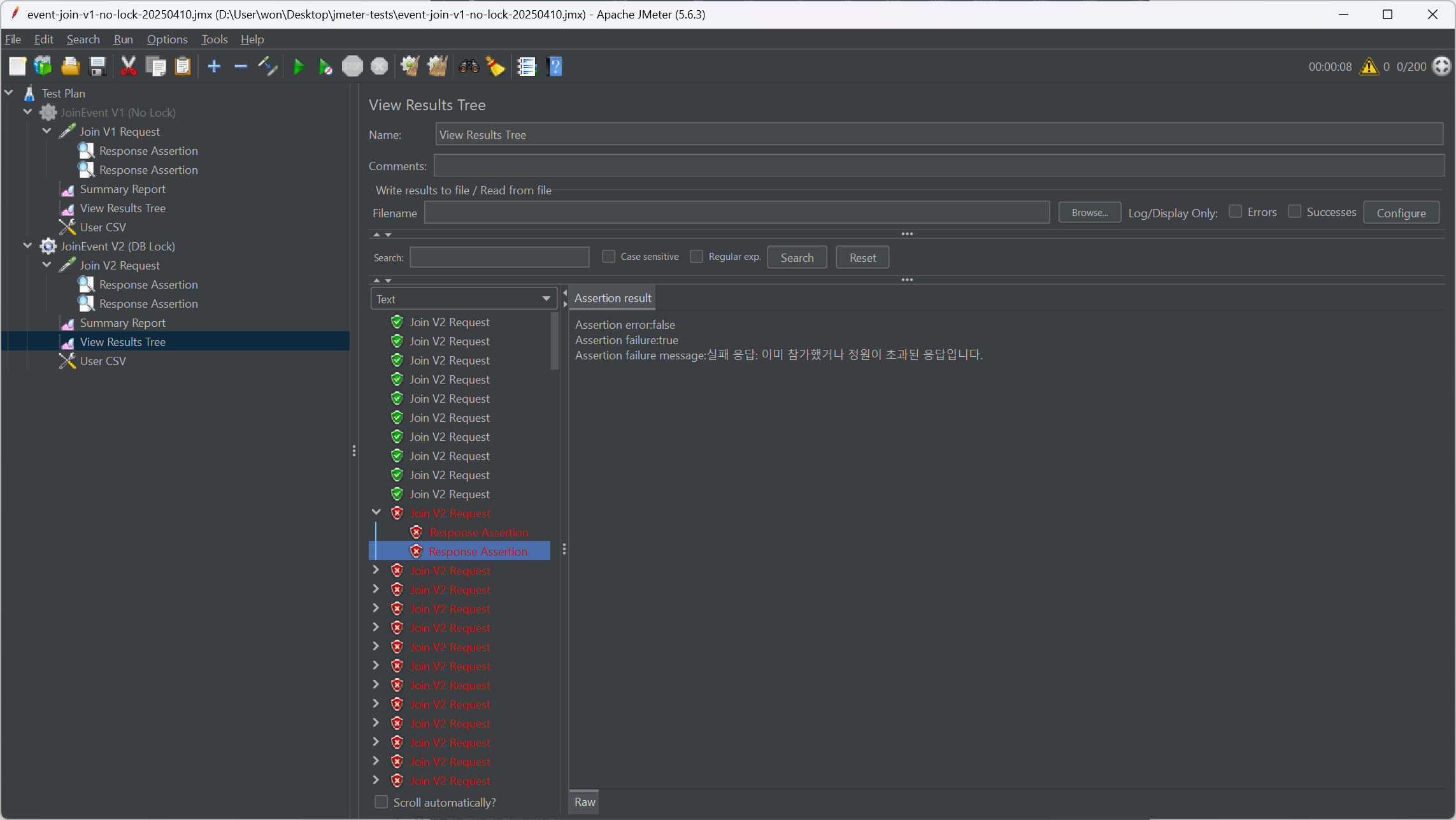This screenshot has width=1456, height=820.
Task: Collapse JoinEvent V2 (DB Lock) thread group
Action: [x=27, y=246]
